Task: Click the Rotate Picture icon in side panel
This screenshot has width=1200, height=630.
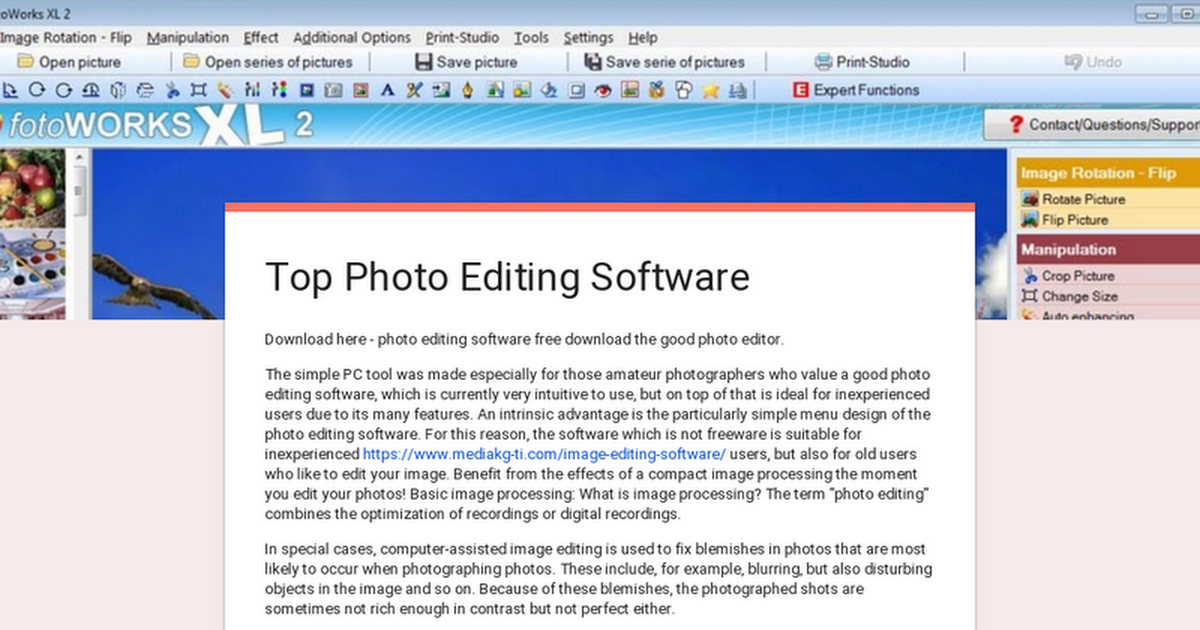Action: tap(1030, 199)
